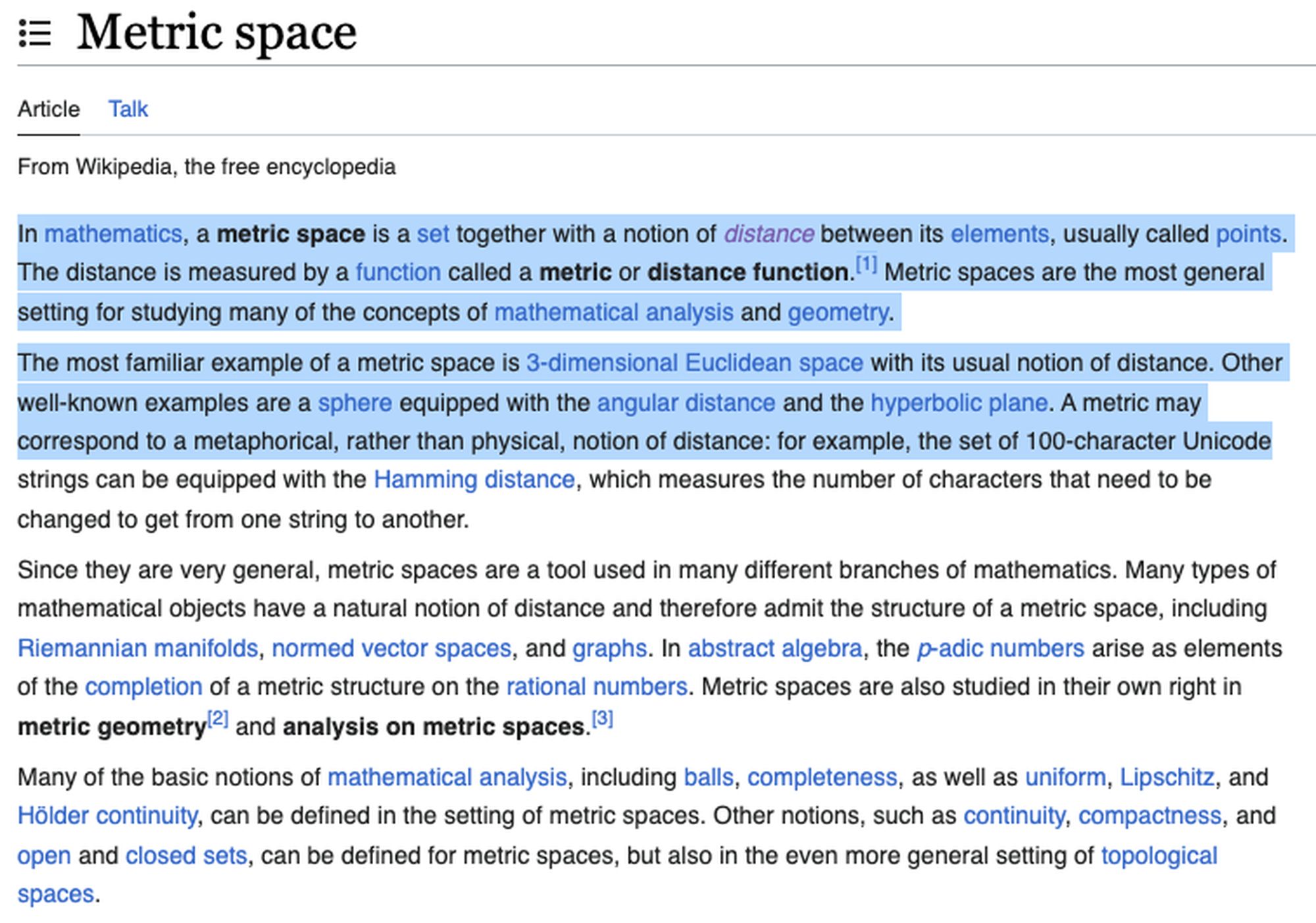Screen dimensions: 1316x923
Task: Open the p-adic numbers link
Action: [1000, 648]
